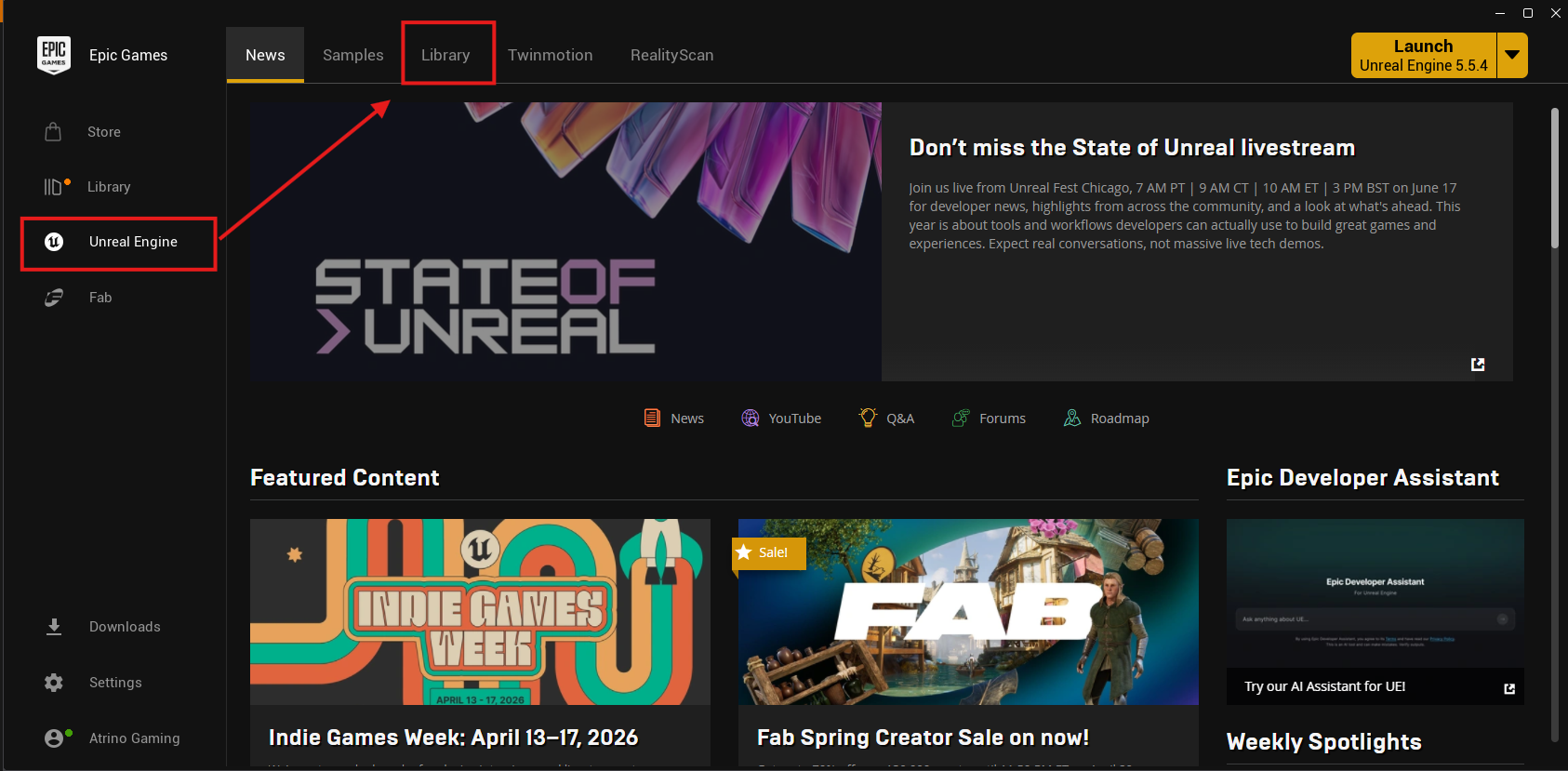Click the 'Atrino Gaming' account name
The image size is (1568, 771).
tap(135, 738)
